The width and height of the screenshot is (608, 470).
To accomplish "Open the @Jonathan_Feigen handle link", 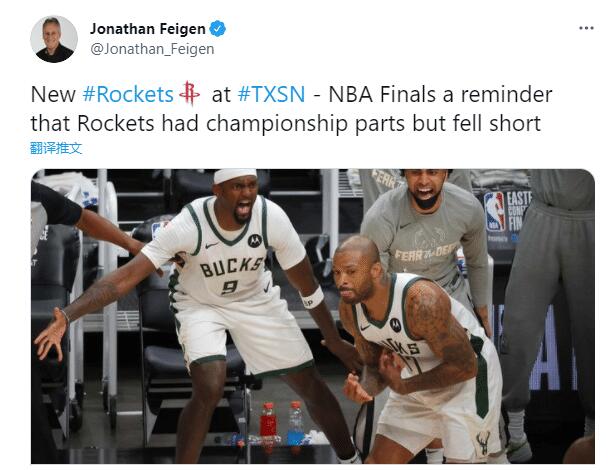I will click(x=152, y=49).
